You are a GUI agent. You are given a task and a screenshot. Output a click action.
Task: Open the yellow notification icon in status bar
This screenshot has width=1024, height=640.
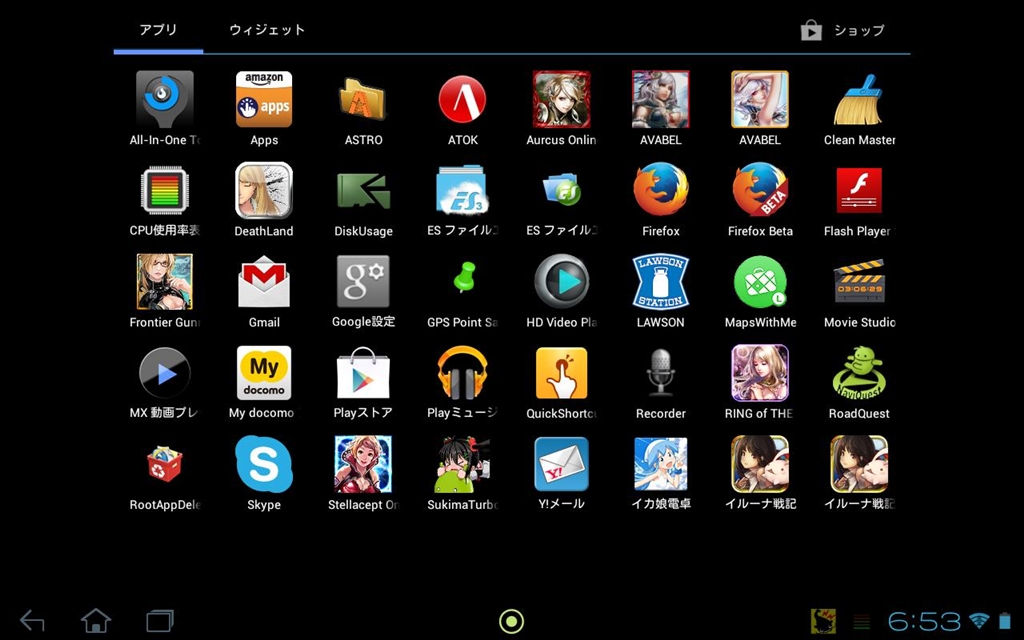click(823, 621)
